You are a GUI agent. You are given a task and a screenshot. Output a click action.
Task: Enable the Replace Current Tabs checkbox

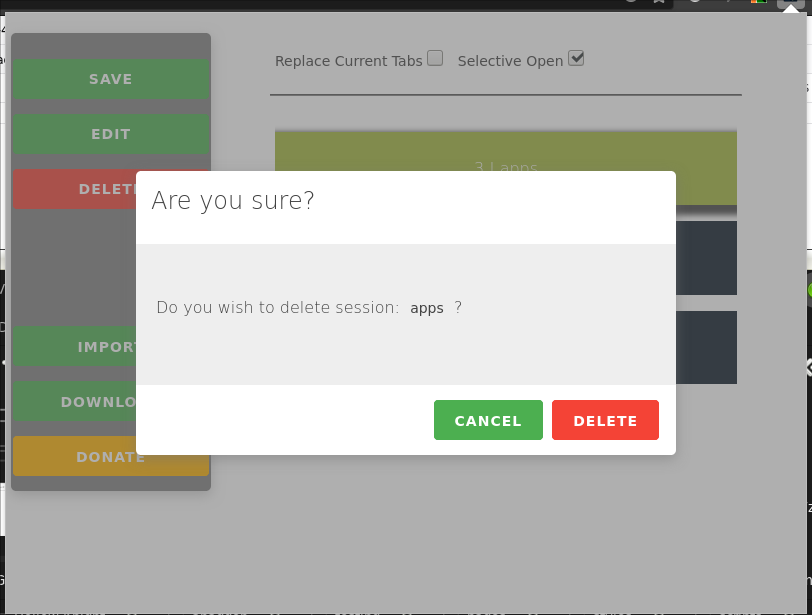(x=435, y=58)
